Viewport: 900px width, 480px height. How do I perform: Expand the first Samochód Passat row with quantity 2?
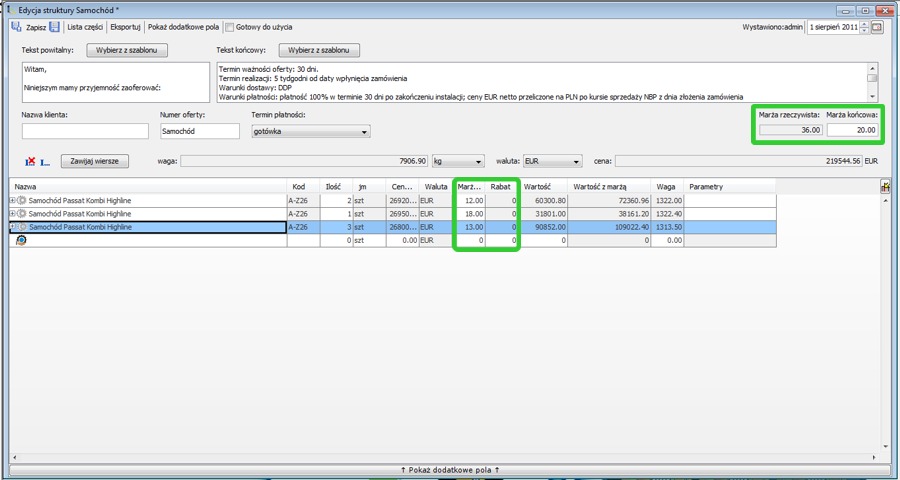(x=13, y=200)
